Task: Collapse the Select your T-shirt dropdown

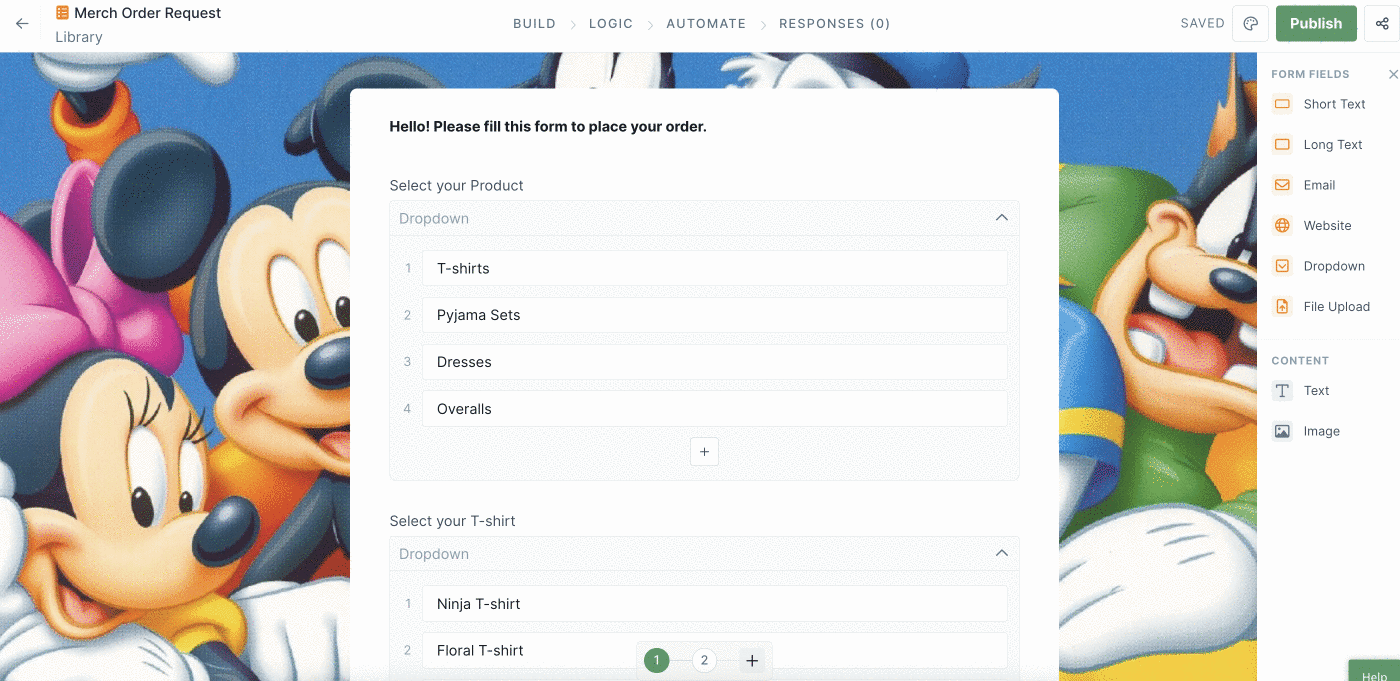Action: 1001,553
